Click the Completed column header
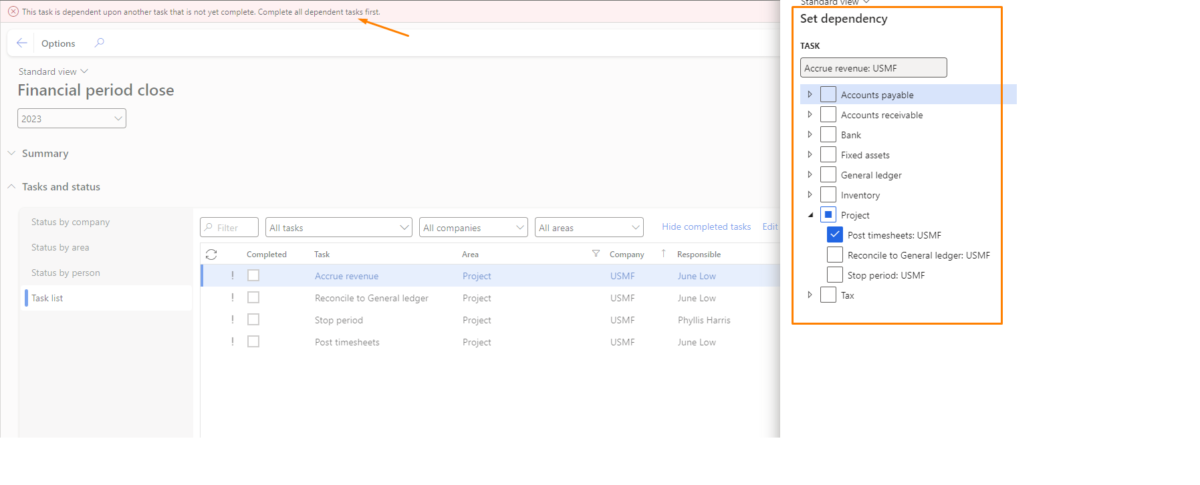The image size is (1200, 485). (267, 255)
